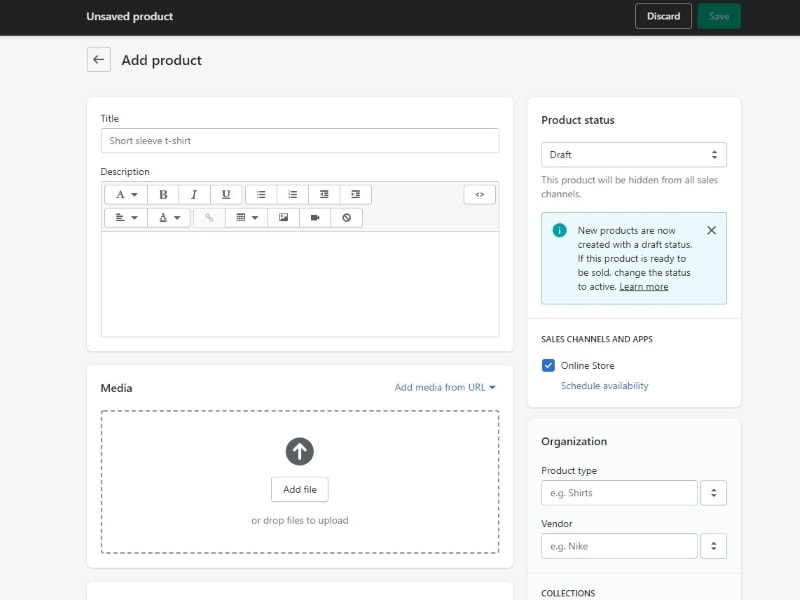
Task: Open the Product status Draft dropdown
Action: 633,155
